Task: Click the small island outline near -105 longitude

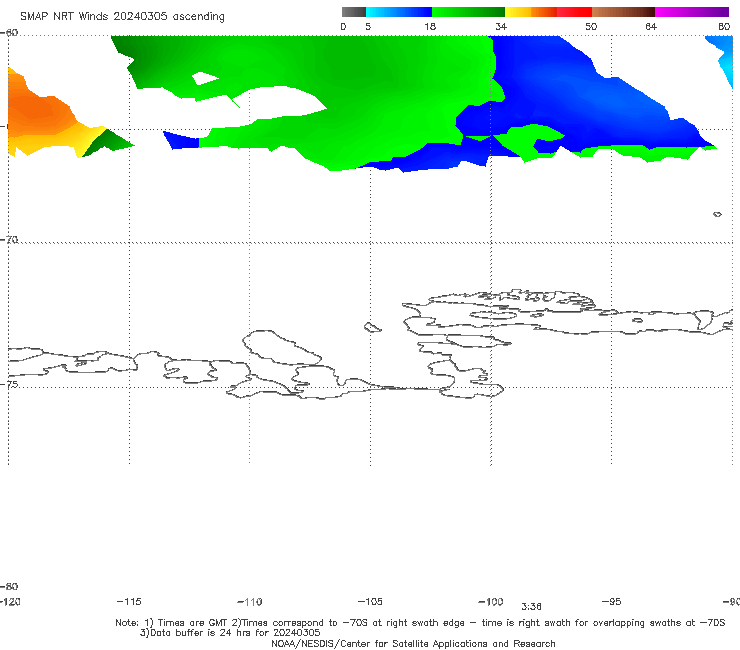Action: pos(372,327)
